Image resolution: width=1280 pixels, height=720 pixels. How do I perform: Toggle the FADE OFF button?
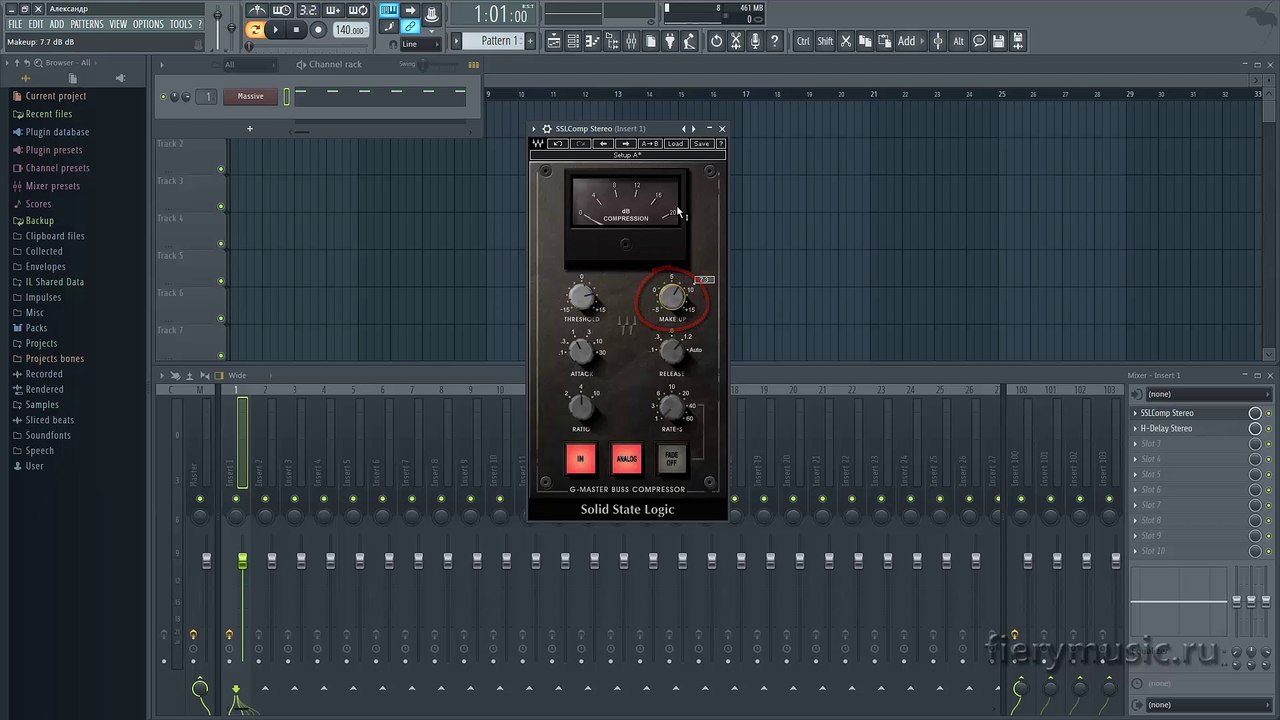672,459
